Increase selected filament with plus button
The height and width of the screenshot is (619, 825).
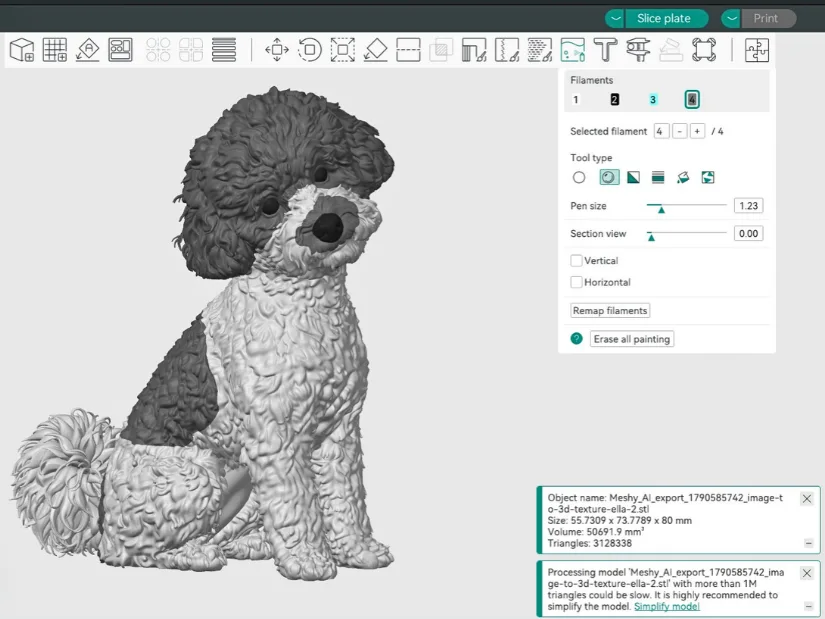[x=697, y=131]
